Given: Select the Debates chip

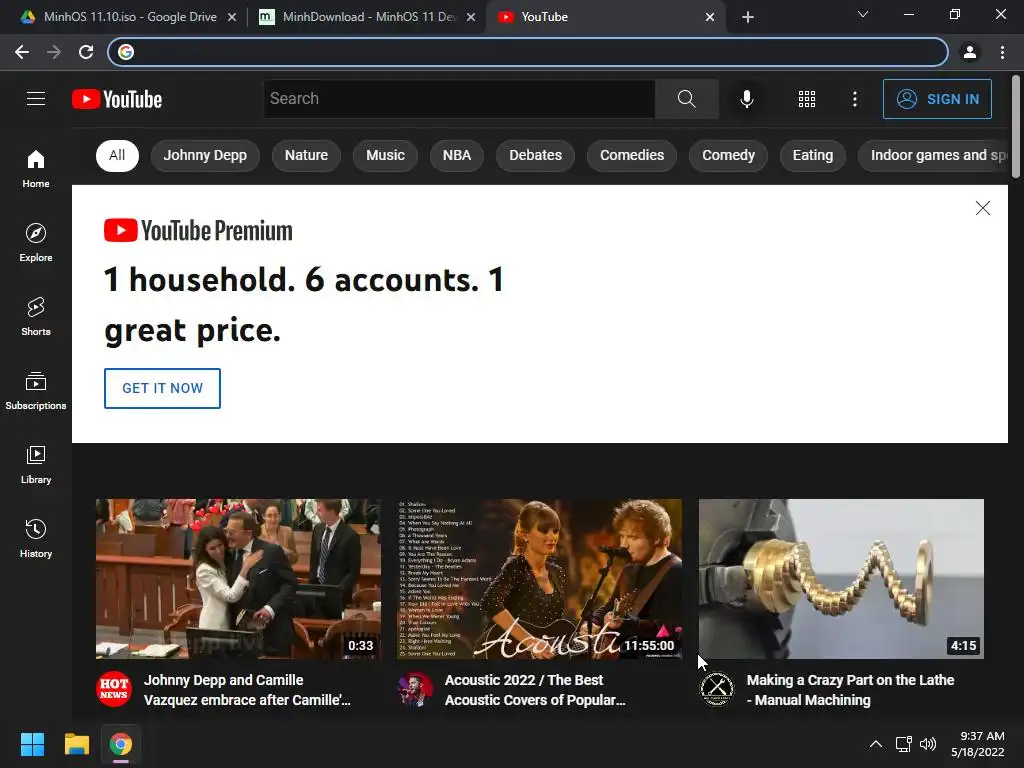Looking at the screenshot, I should (x=536, y=155).
